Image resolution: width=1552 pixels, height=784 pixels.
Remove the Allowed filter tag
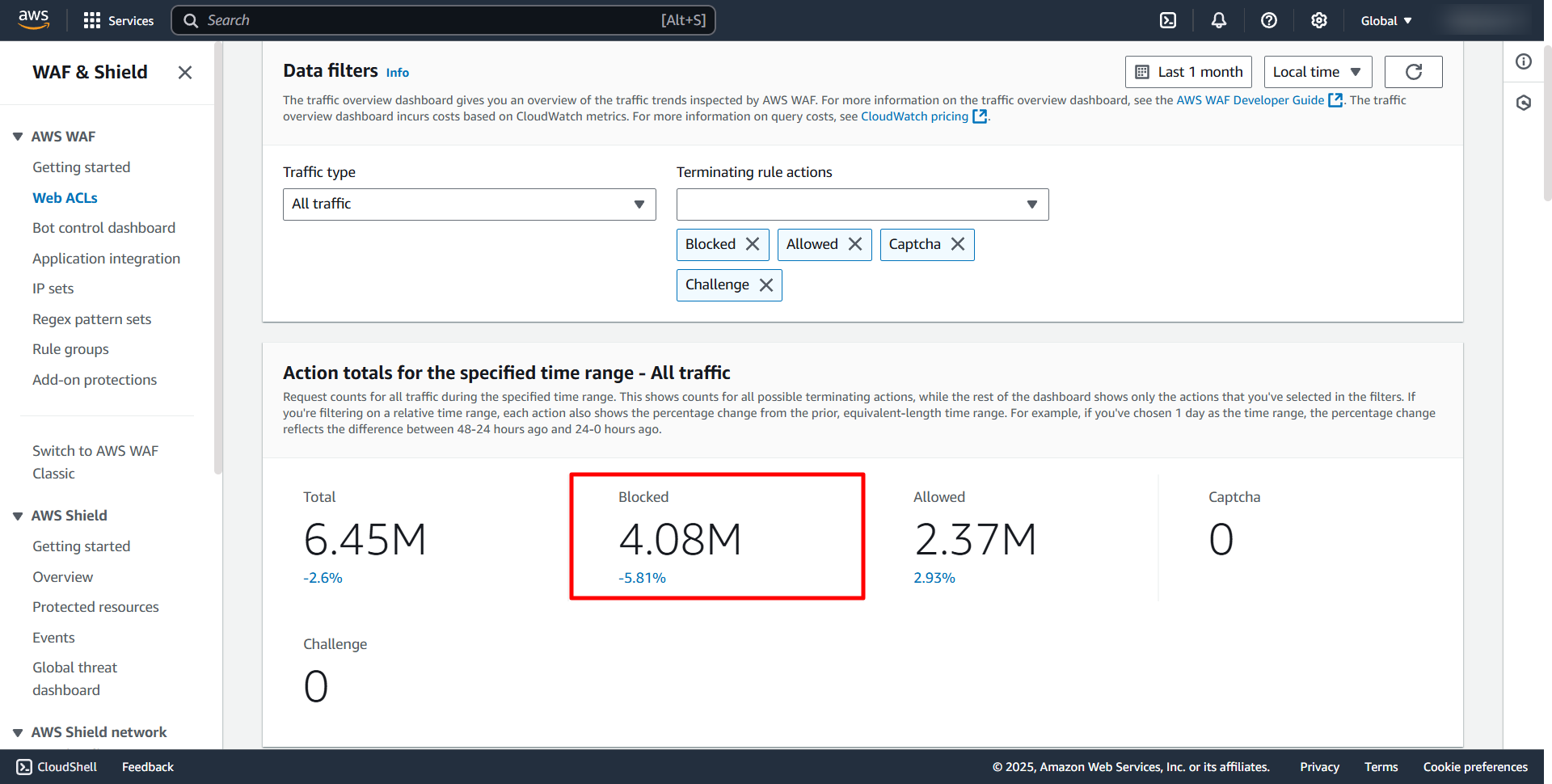[855, 244]
